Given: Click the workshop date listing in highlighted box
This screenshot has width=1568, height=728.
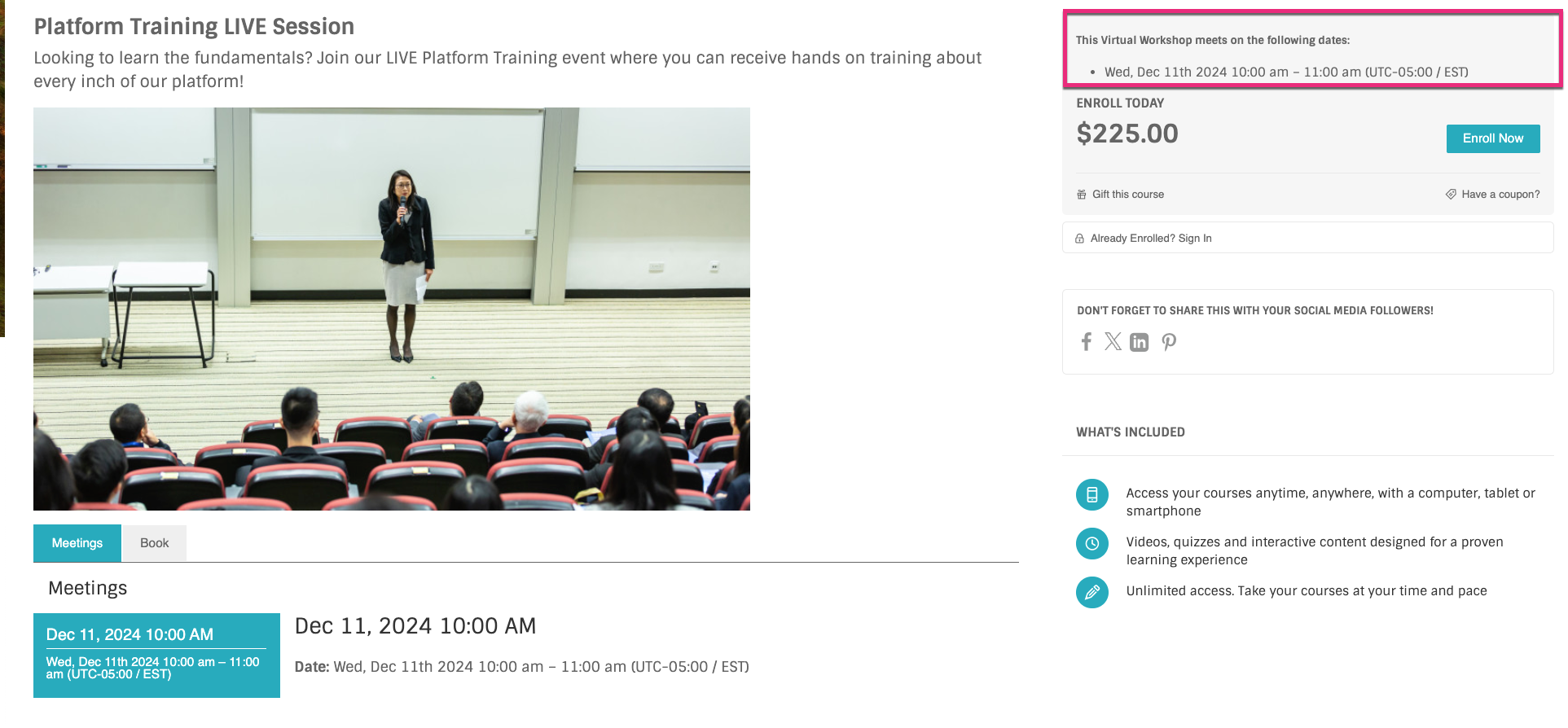Looking at the screenshot, I should (1286, 72).
